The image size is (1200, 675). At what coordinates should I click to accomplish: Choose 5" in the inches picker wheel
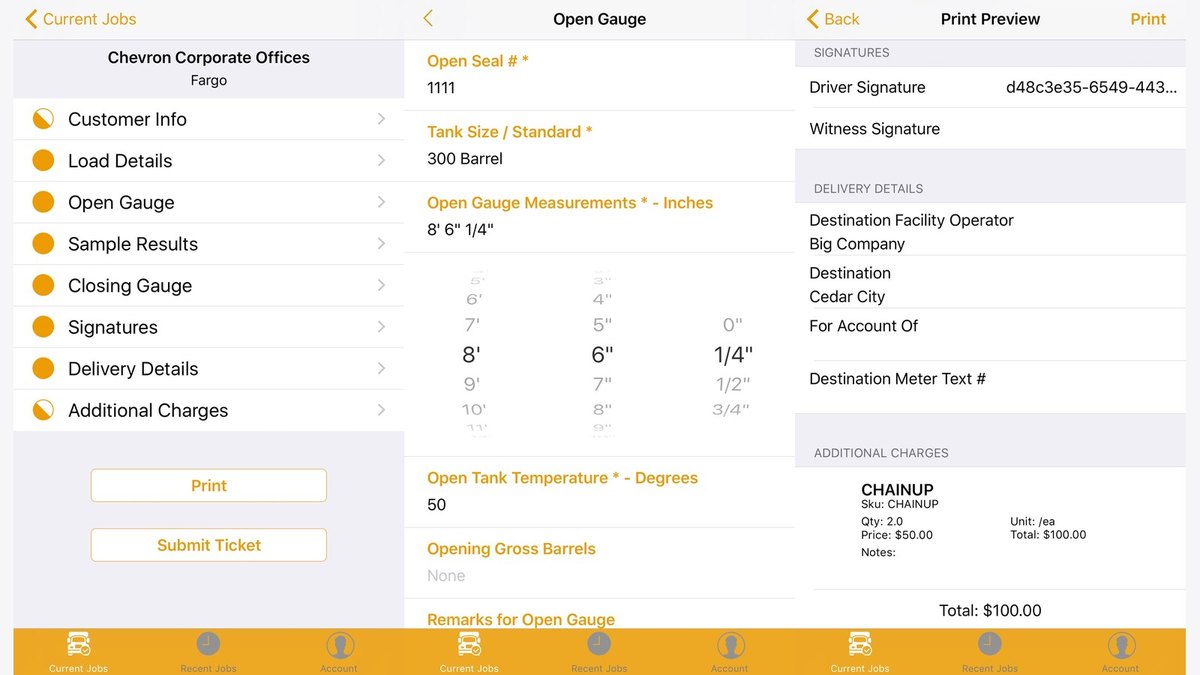coord(602,325)
